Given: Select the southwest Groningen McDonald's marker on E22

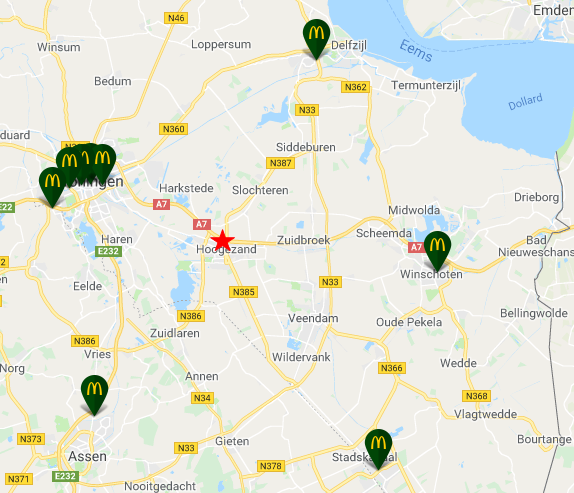Looking at the screenshot, I should pyautogui.click(x=52, y=187).
